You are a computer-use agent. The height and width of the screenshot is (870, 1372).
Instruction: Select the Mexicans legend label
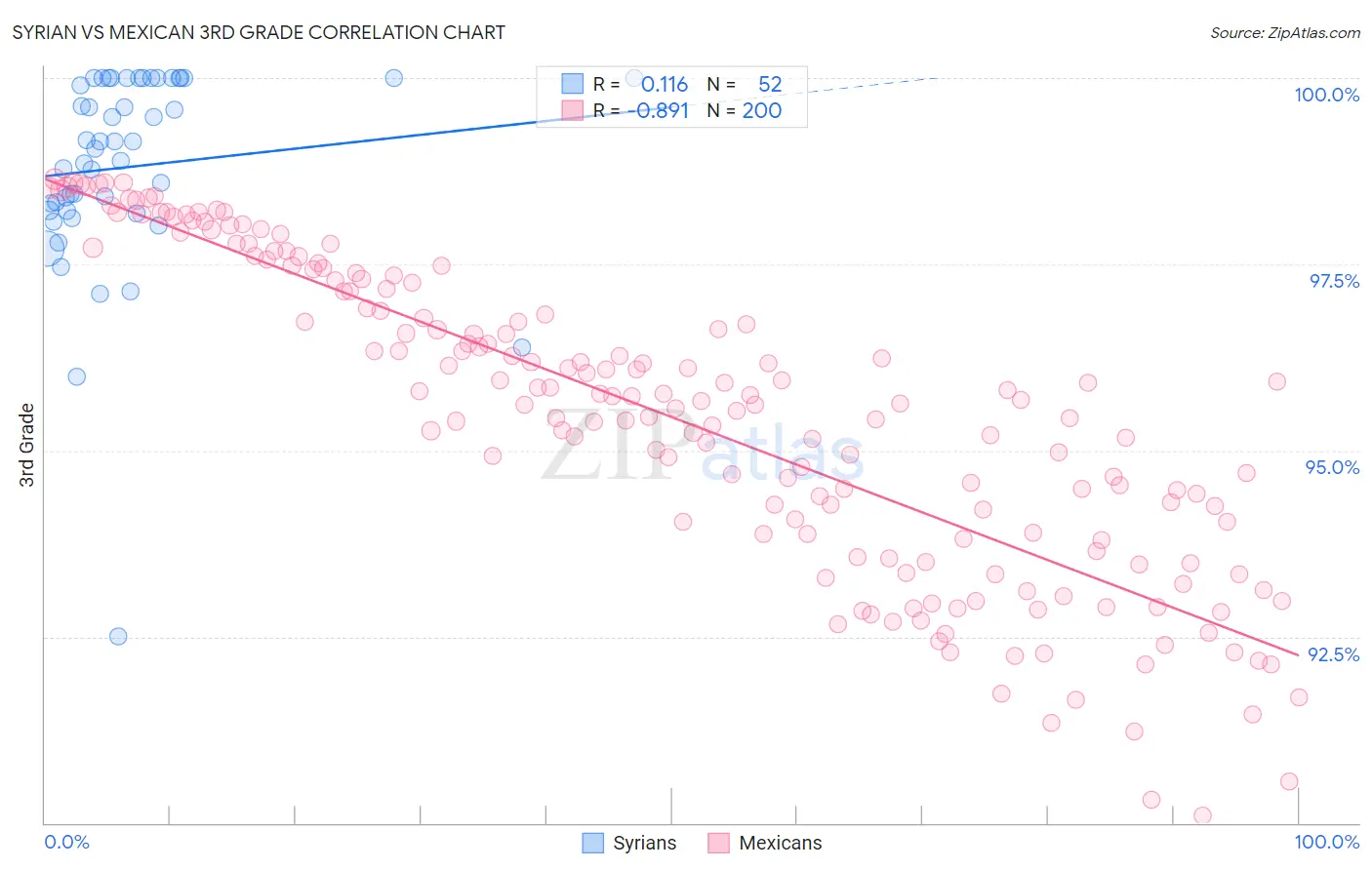click(x=781, y=843)
